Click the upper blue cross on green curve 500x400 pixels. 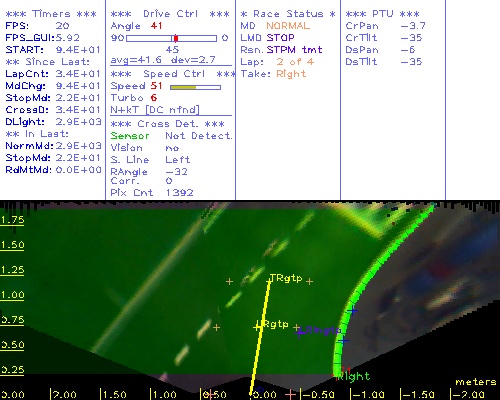(353, 311)
